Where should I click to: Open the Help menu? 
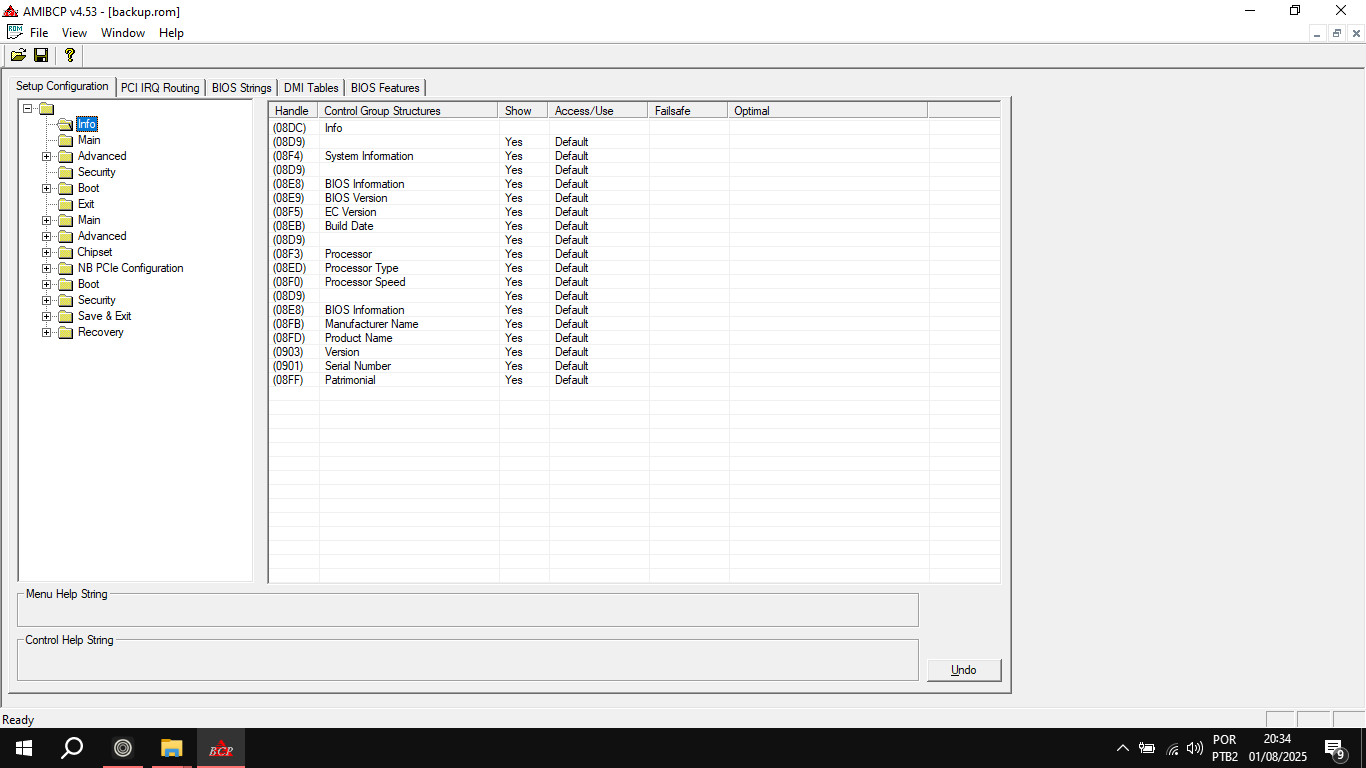[x=171, y=33]
